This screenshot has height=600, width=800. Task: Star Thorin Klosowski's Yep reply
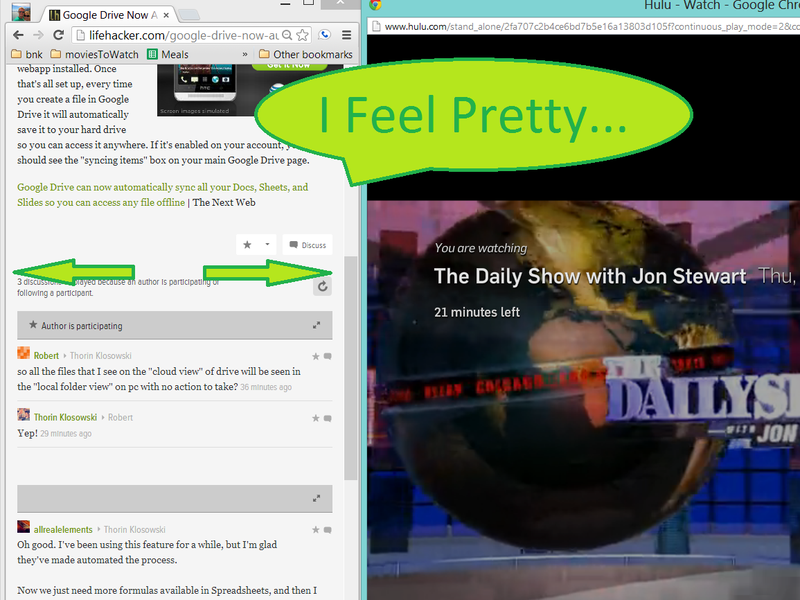pos(316,418)
